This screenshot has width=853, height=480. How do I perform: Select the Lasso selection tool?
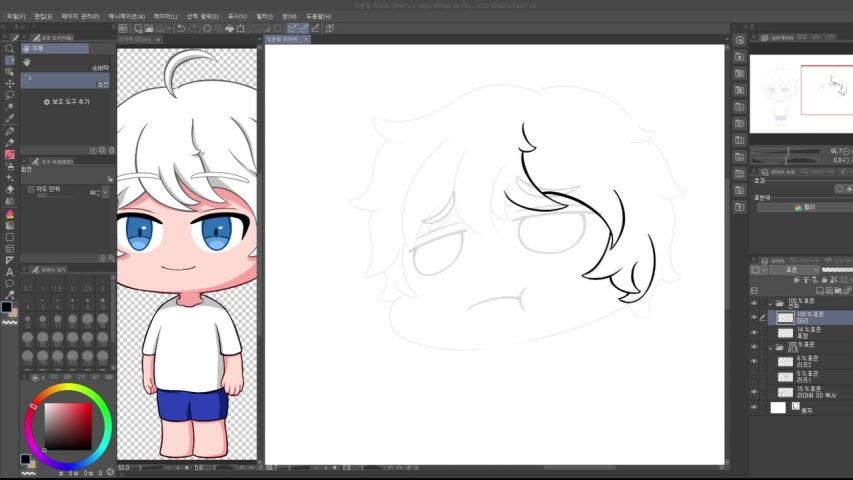pyautogui.click(x=9, y=95)
